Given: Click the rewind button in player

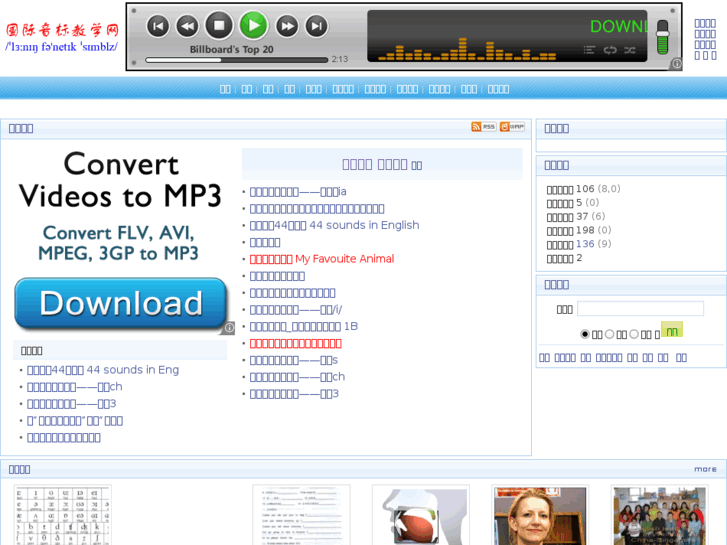Looking at the screenshot, I should click(x=187, y=26).
